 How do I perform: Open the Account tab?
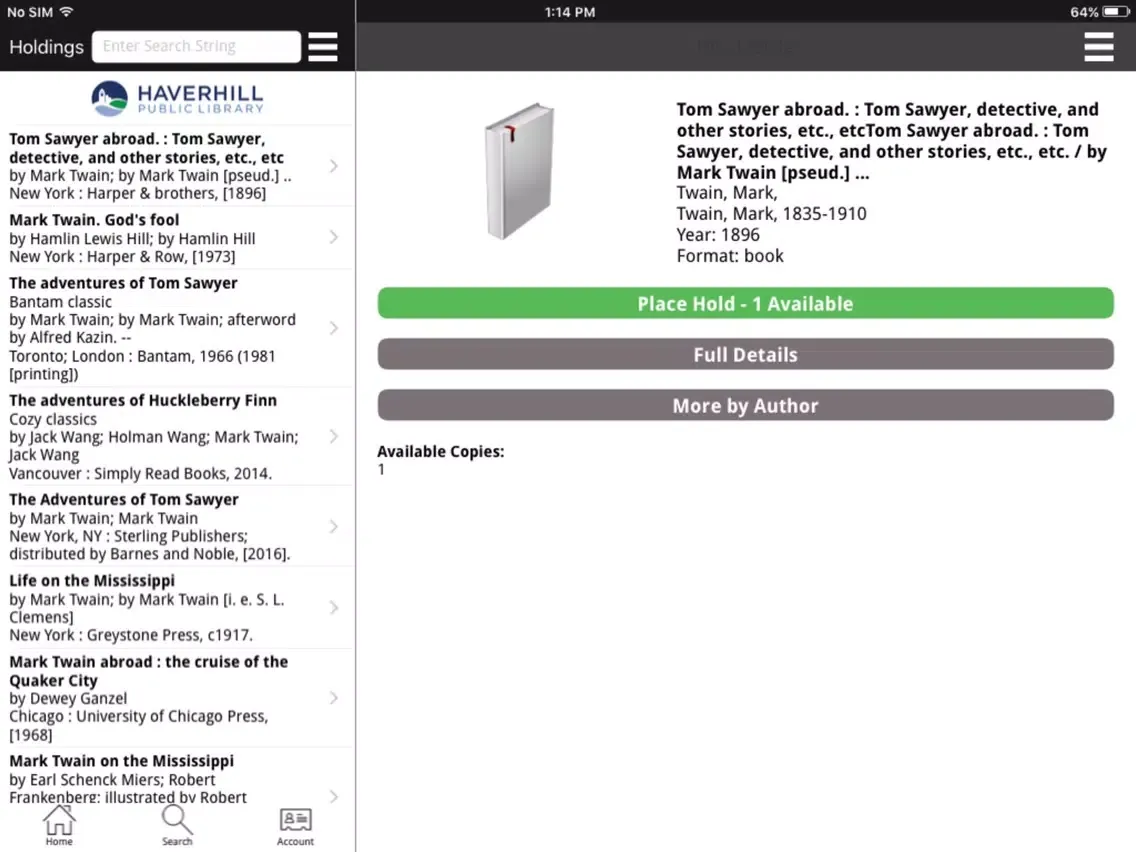pos(296,827)
